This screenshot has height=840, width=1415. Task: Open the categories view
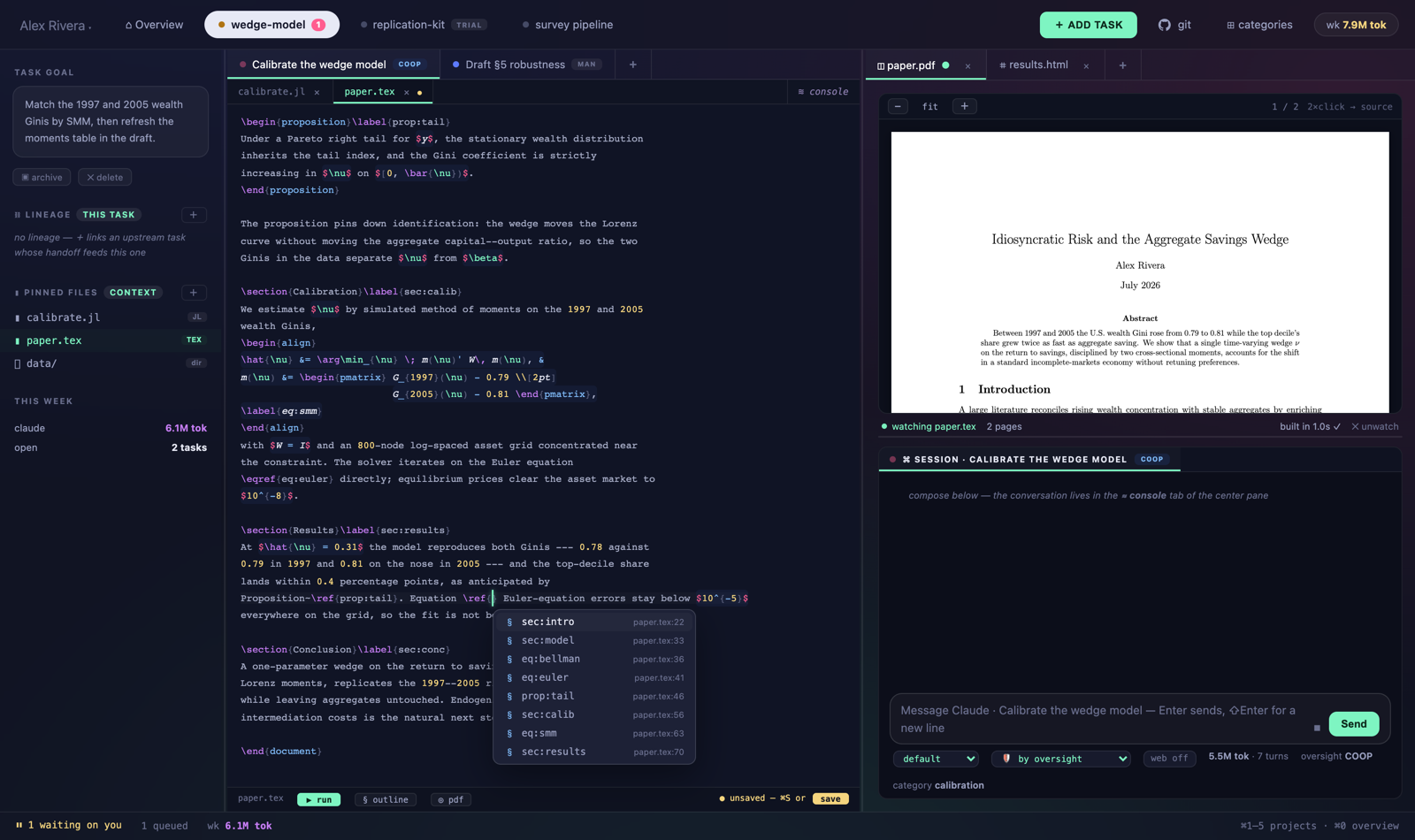pyautogui.click(x=1259, y=25)
